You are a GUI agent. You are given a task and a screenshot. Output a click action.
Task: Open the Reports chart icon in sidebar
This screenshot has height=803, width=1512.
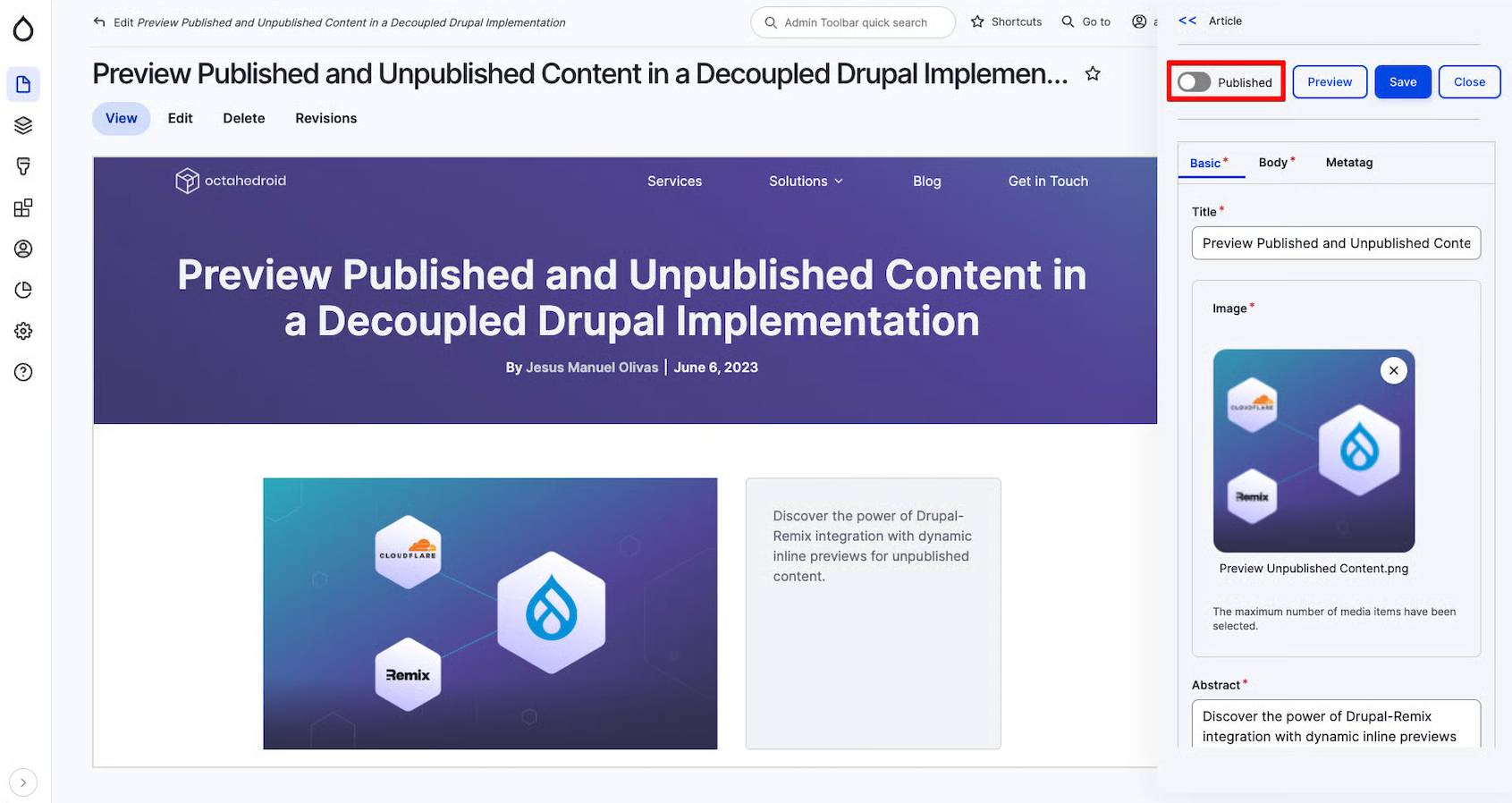click(x=23, y=290)
